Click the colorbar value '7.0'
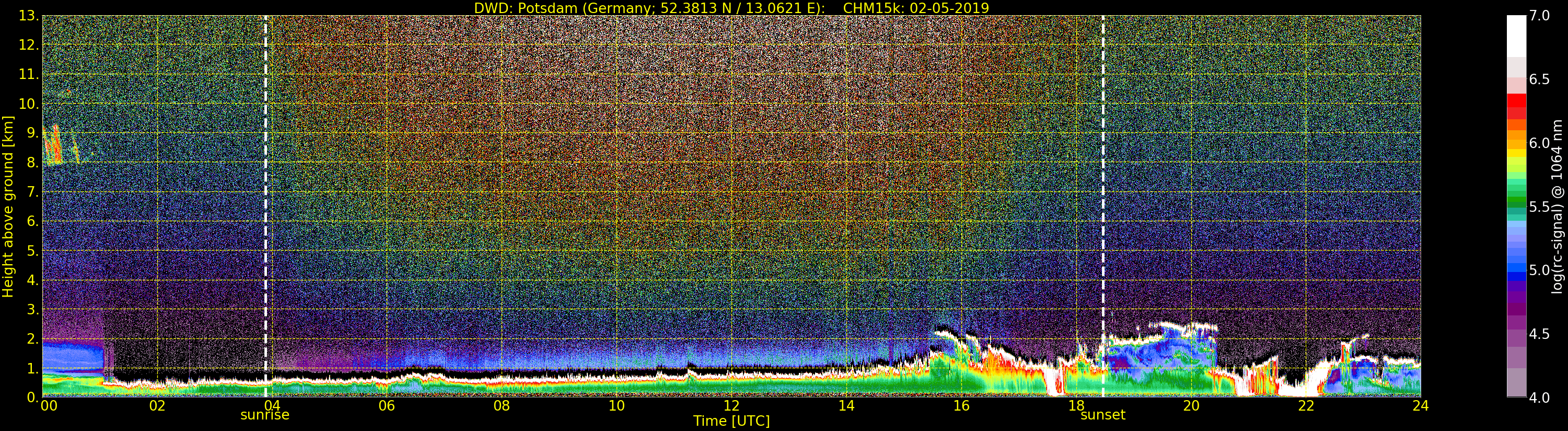The image size is (1568, 431). [x=1539, y=16]
